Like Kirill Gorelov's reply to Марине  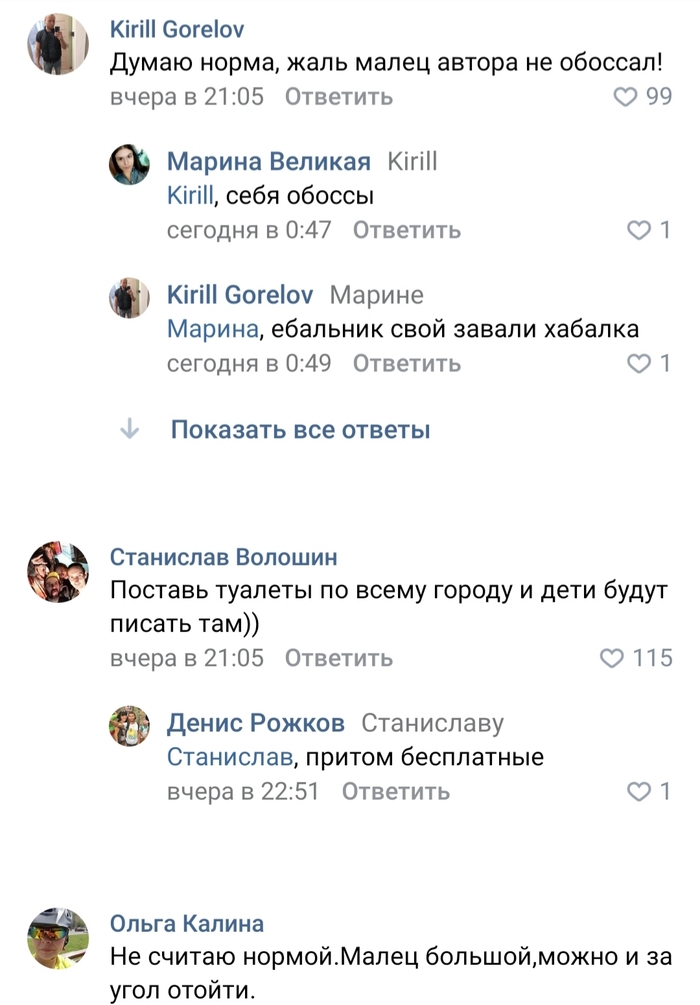pos(638,364)
